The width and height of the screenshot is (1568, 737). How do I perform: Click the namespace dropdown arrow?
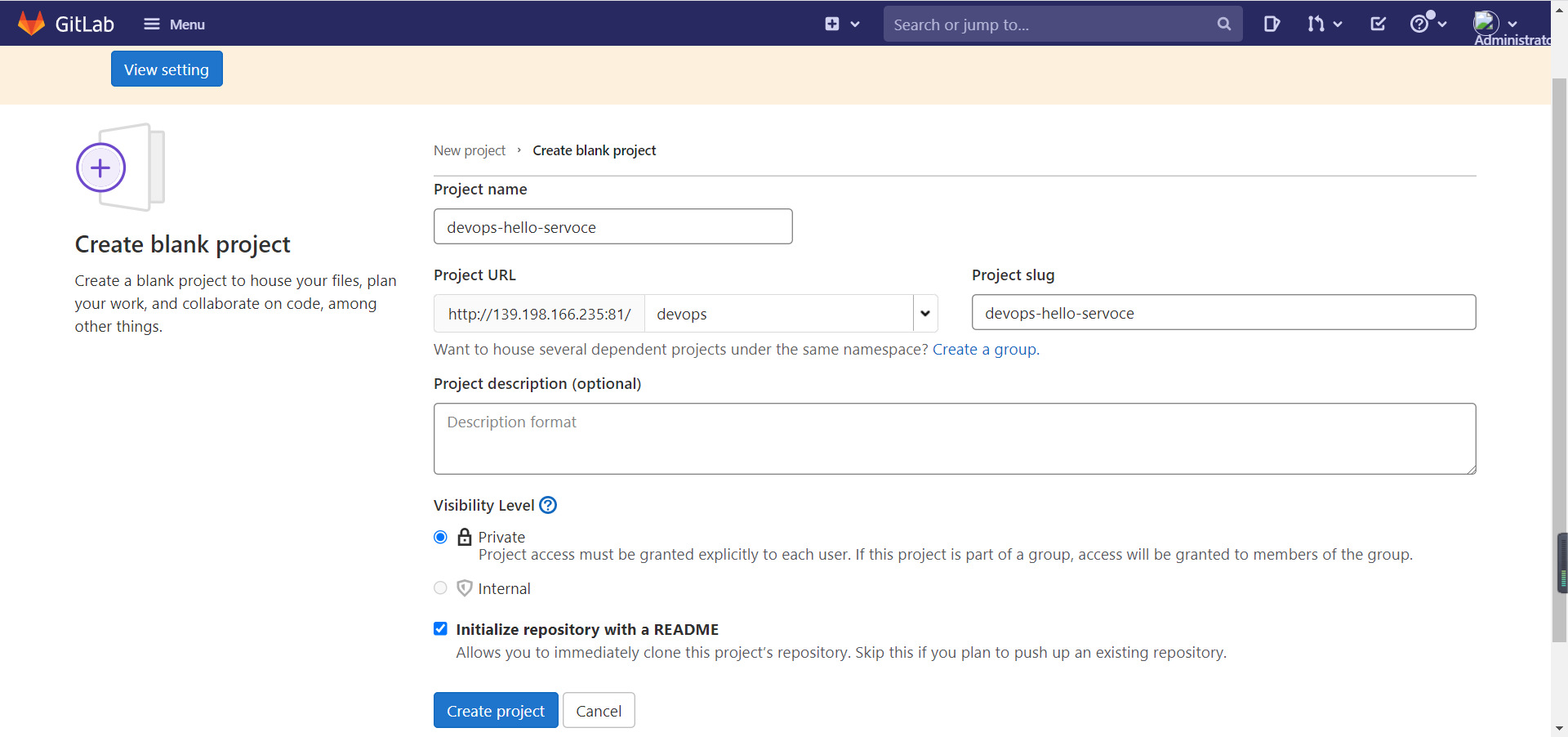pyautogui.click(x=925, y=314)
